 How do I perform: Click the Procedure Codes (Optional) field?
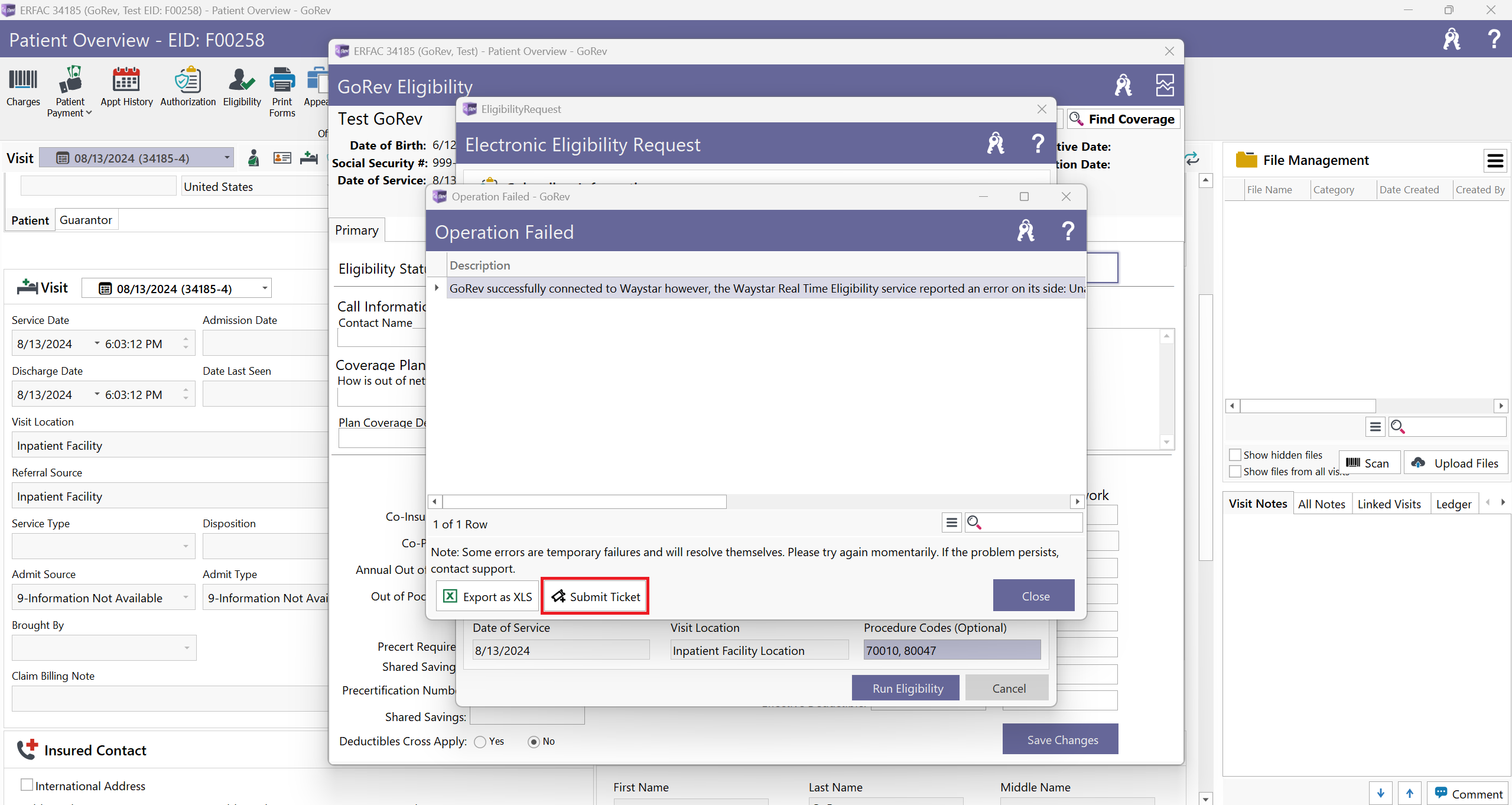coord(951,650)
